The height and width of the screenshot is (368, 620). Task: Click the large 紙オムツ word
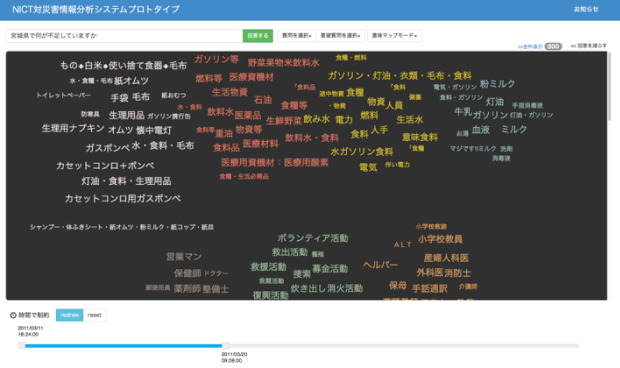coord(131,81)
